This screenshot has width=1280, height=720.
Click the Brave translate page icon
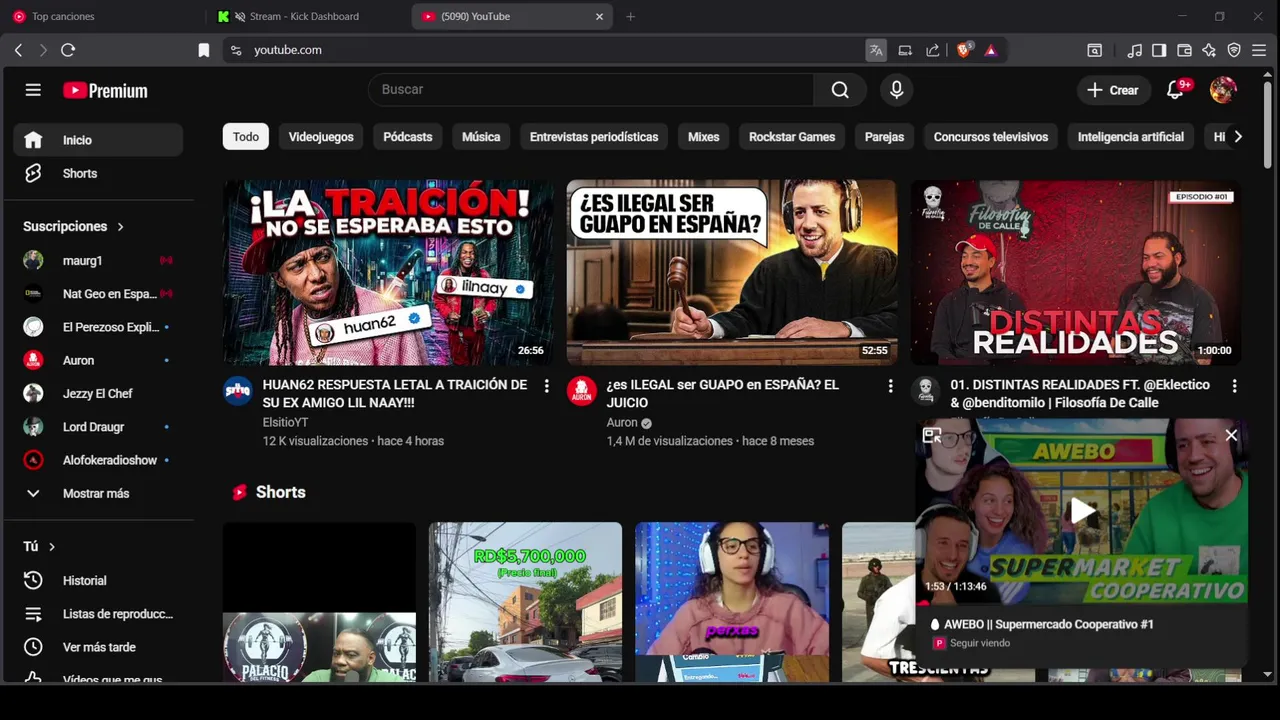point(876,50)
